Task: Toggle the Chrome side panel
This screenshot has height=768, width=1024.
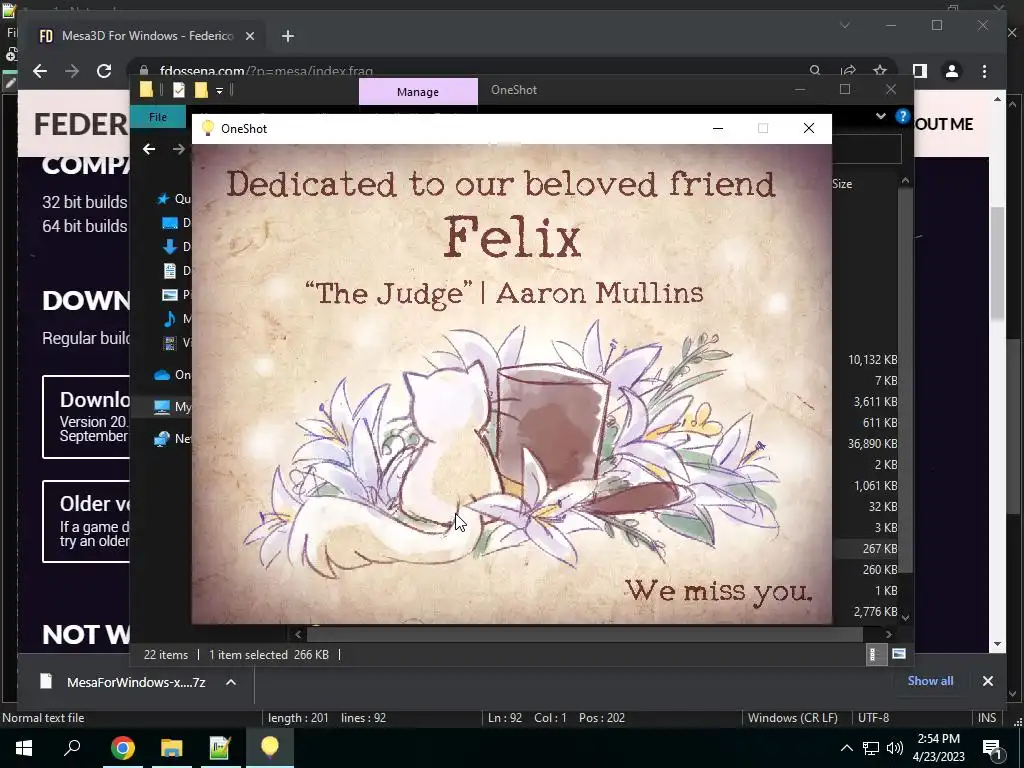Action: pyautogui.click(x=920, y=71)
